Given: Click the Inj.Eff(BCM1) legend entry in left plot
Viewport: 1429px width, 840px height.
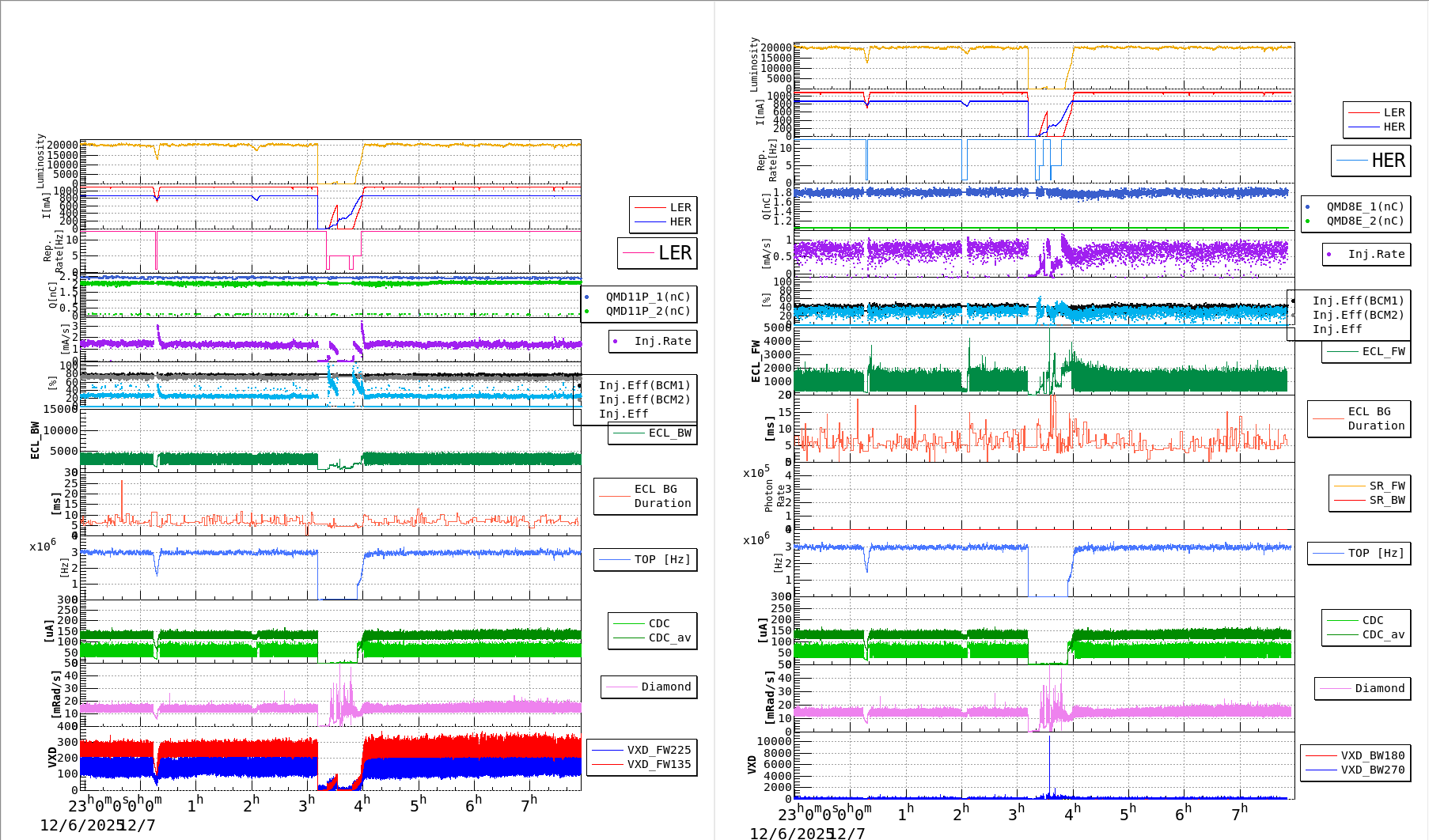Looking at the screenshot, I should [644, 385].
